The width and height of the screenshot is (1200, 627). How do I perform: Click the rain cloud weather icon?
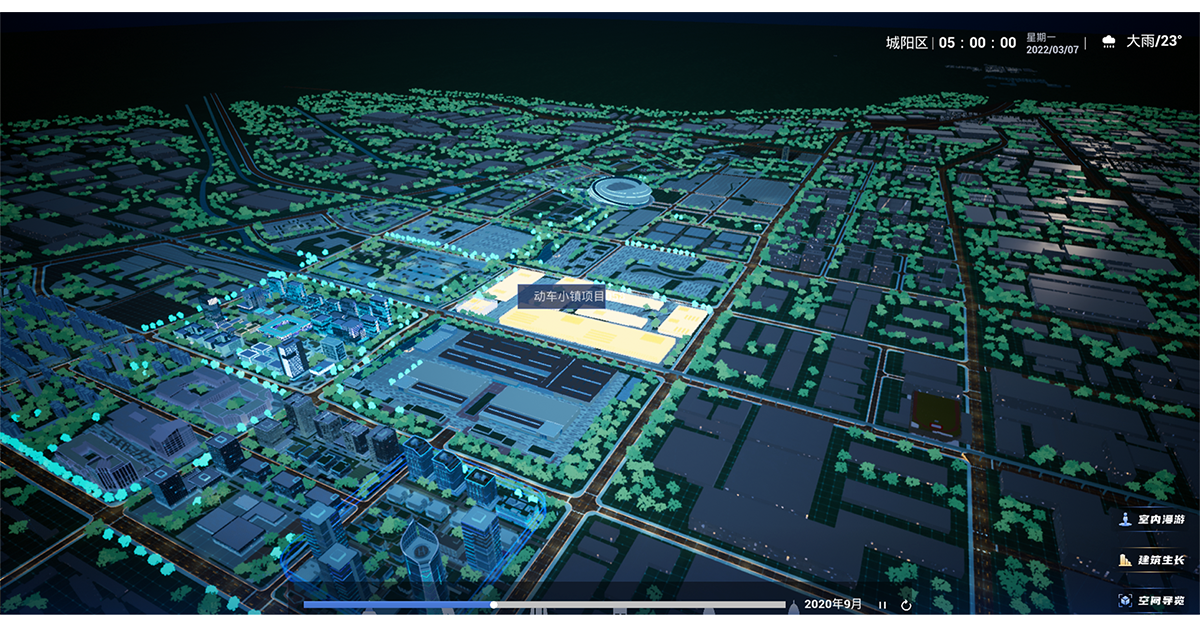[x=1108, y=42]
